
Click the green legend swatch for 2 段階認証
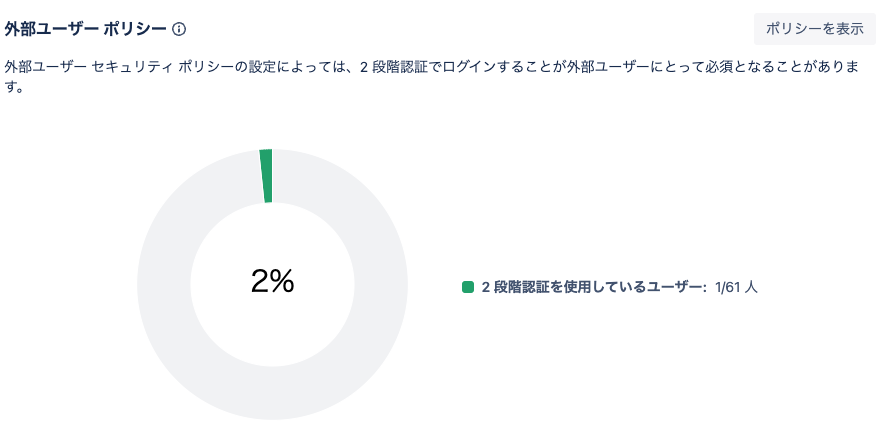(467, 287)
